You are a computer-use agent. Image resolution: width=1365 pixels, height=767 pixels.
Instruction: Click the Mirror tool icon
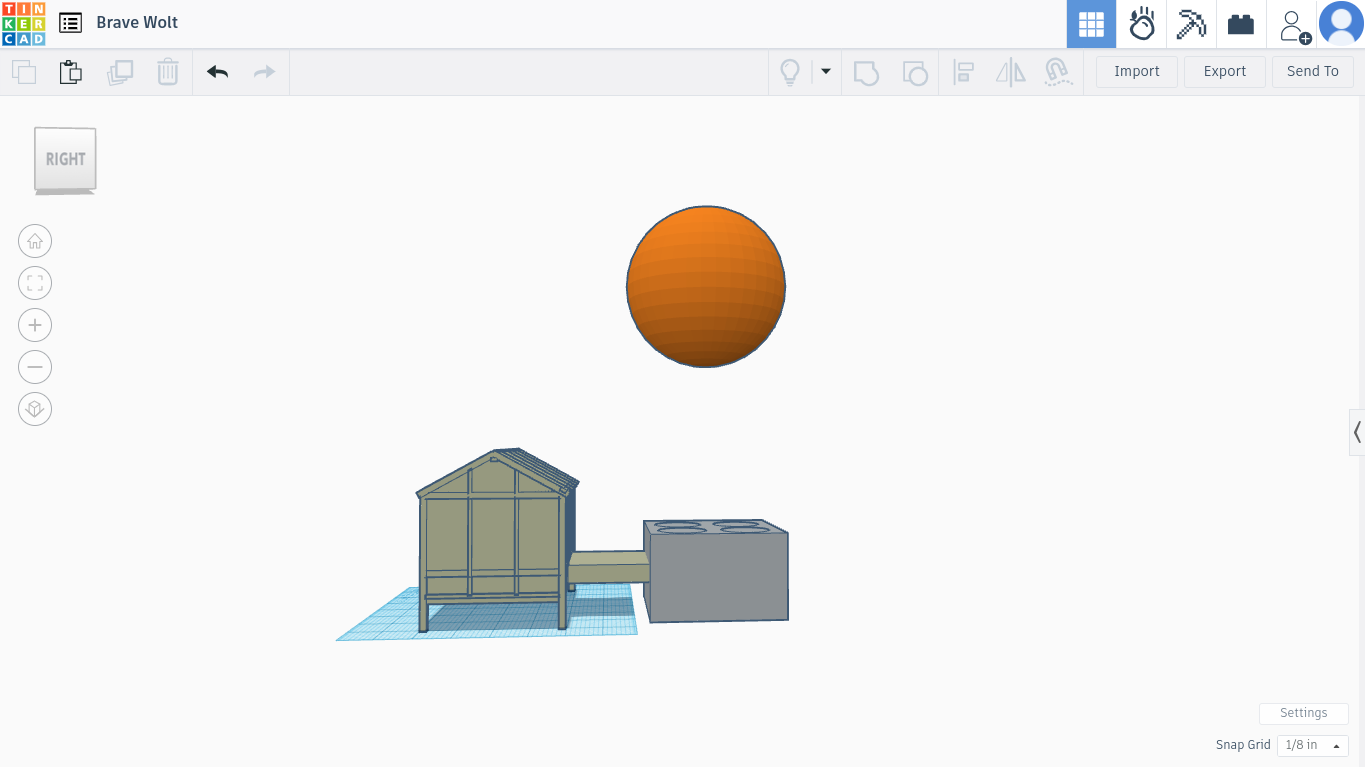coord(1011,72)
